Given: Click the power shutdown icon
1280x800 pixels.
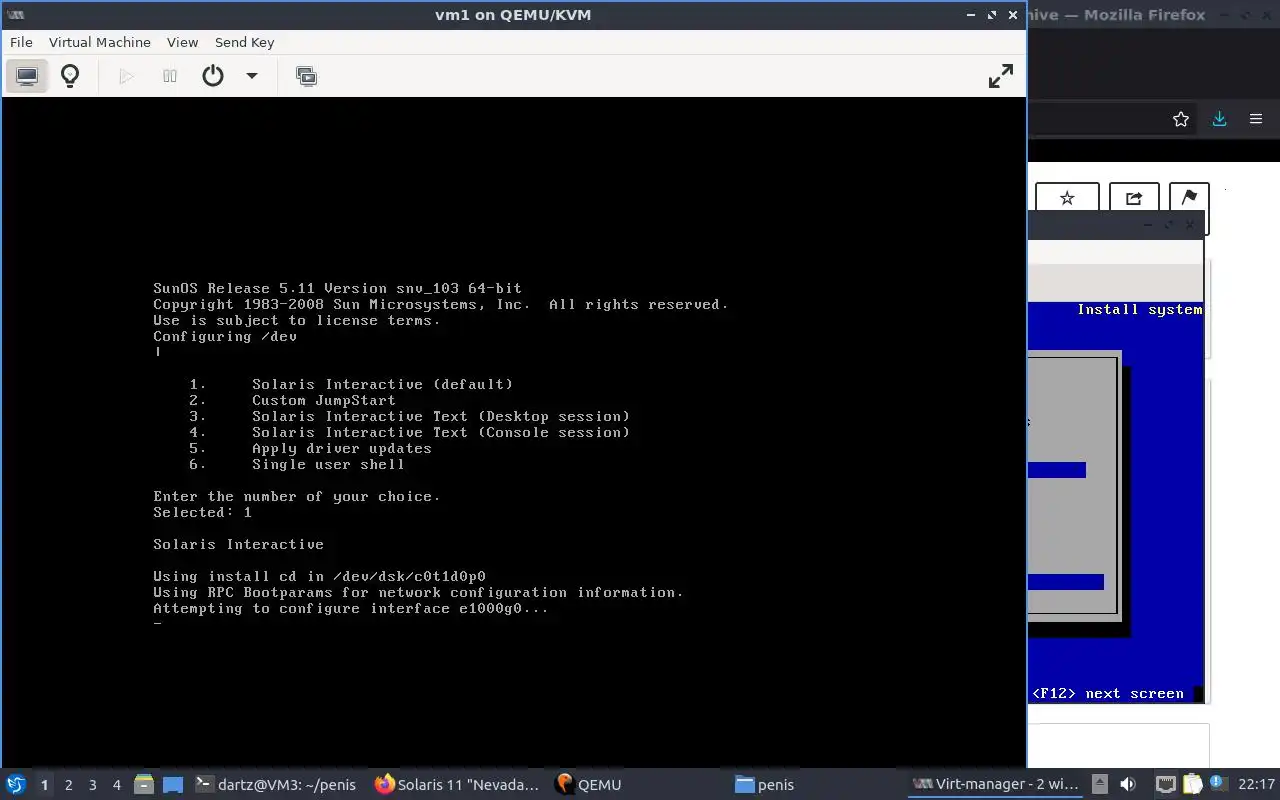Looking at the screenshot, I should [213, 76].
